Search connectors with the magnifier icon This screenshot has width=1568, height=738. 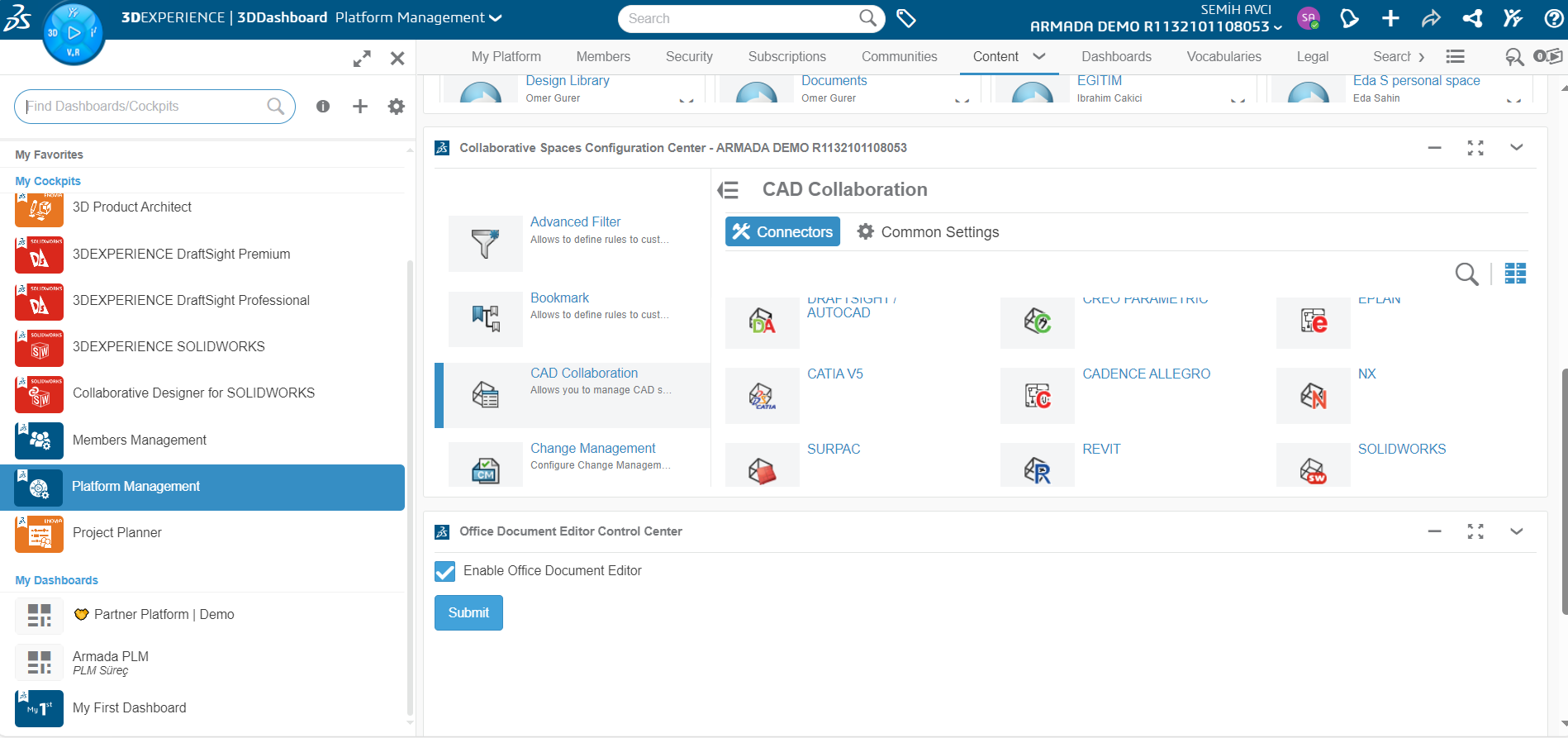tap(1466, 274)
